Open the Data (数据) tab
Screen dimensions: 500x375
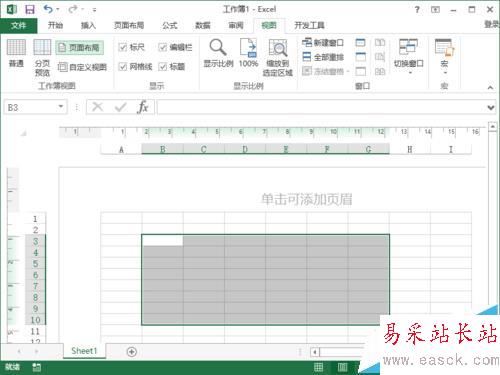pyautogui.click(x=203, y=25)
